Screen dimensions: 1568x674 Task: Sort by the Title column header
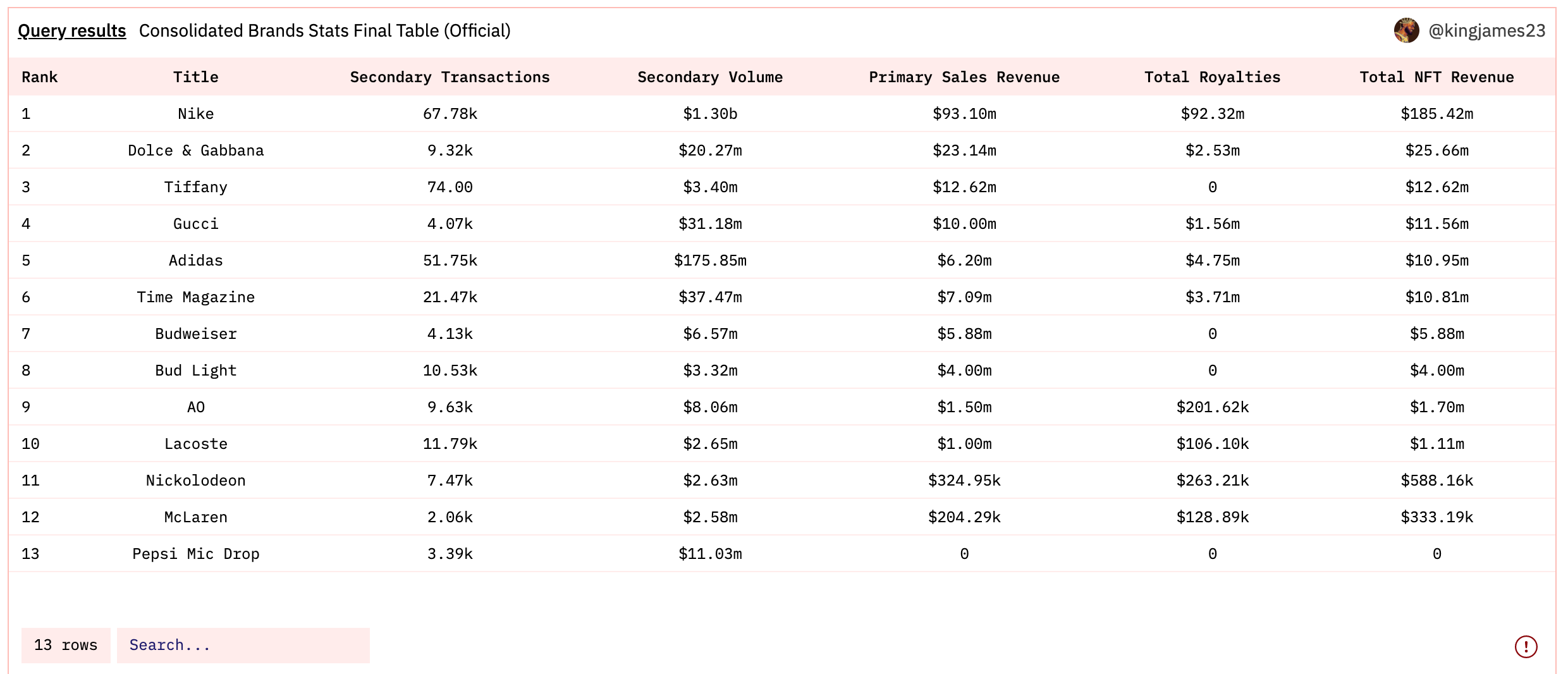(x=196, y=77)
